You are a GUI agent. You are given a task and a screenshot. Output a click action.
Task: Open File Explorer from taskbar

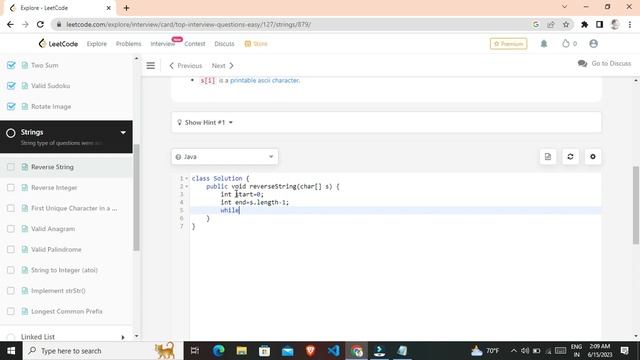click(x=242, y=351)
